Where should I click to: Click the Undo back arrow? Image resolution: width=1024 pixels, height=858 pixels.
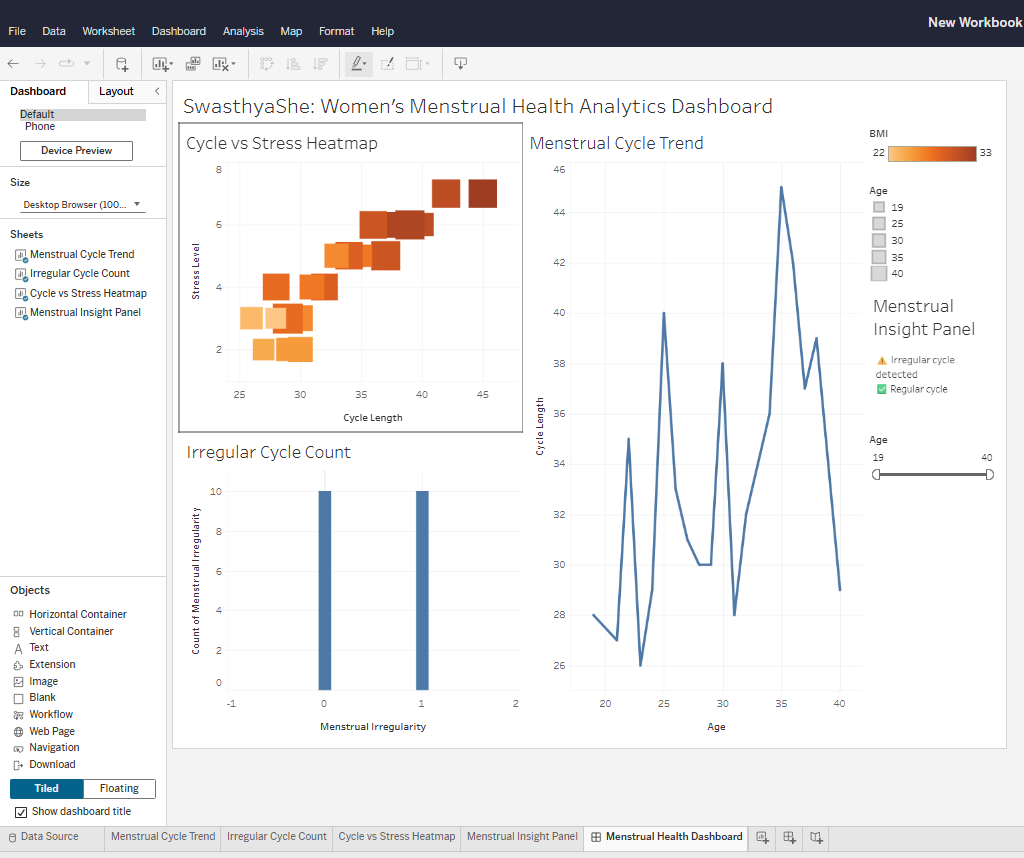pos(13,63)
